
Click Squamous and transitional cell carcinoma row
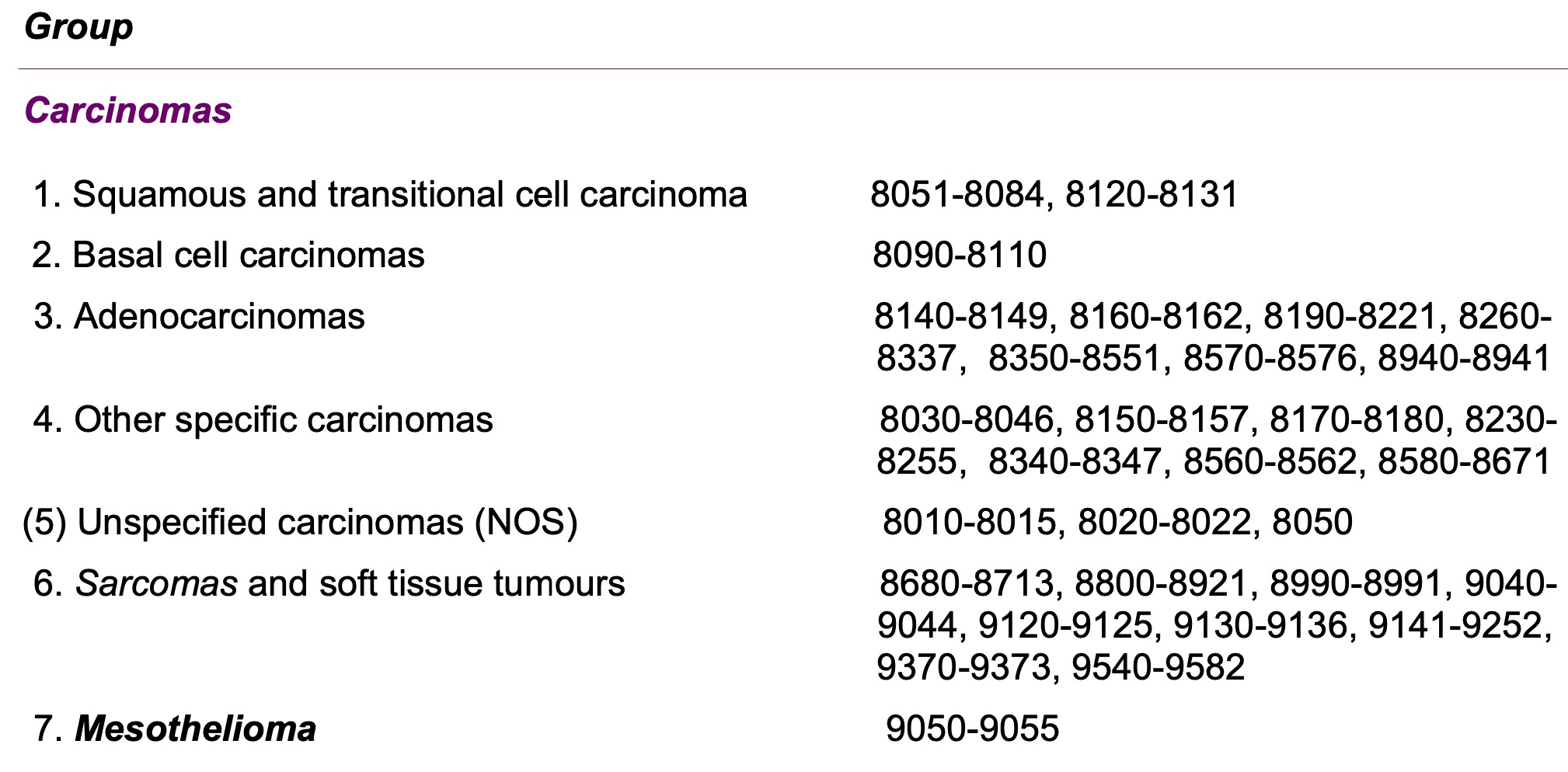(390, 194)
